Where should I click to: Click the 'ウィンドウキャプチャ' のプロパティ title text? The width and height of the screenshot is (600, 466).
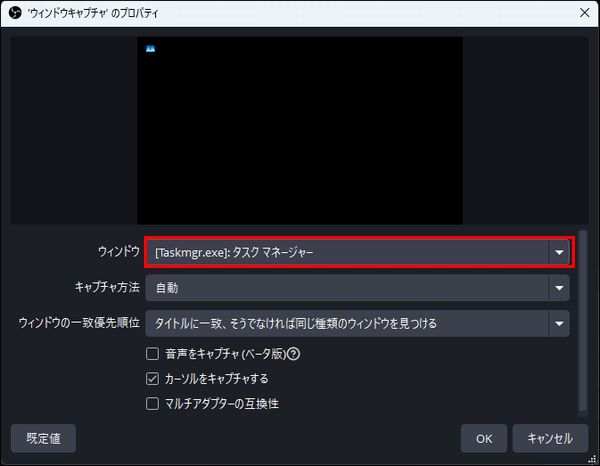[93, 13]
